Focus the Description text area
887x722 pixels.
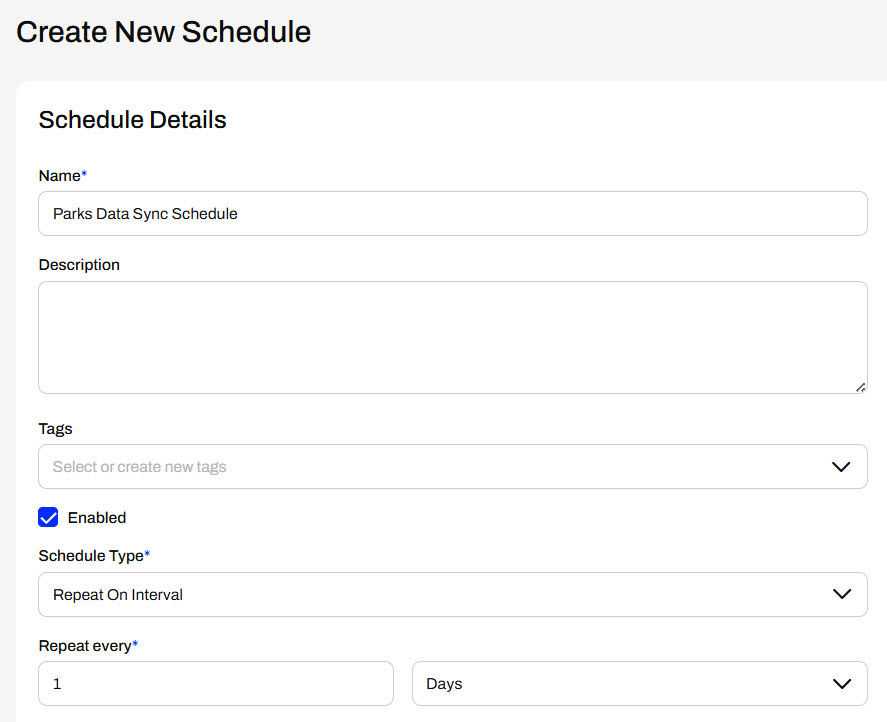coord(453,337)
